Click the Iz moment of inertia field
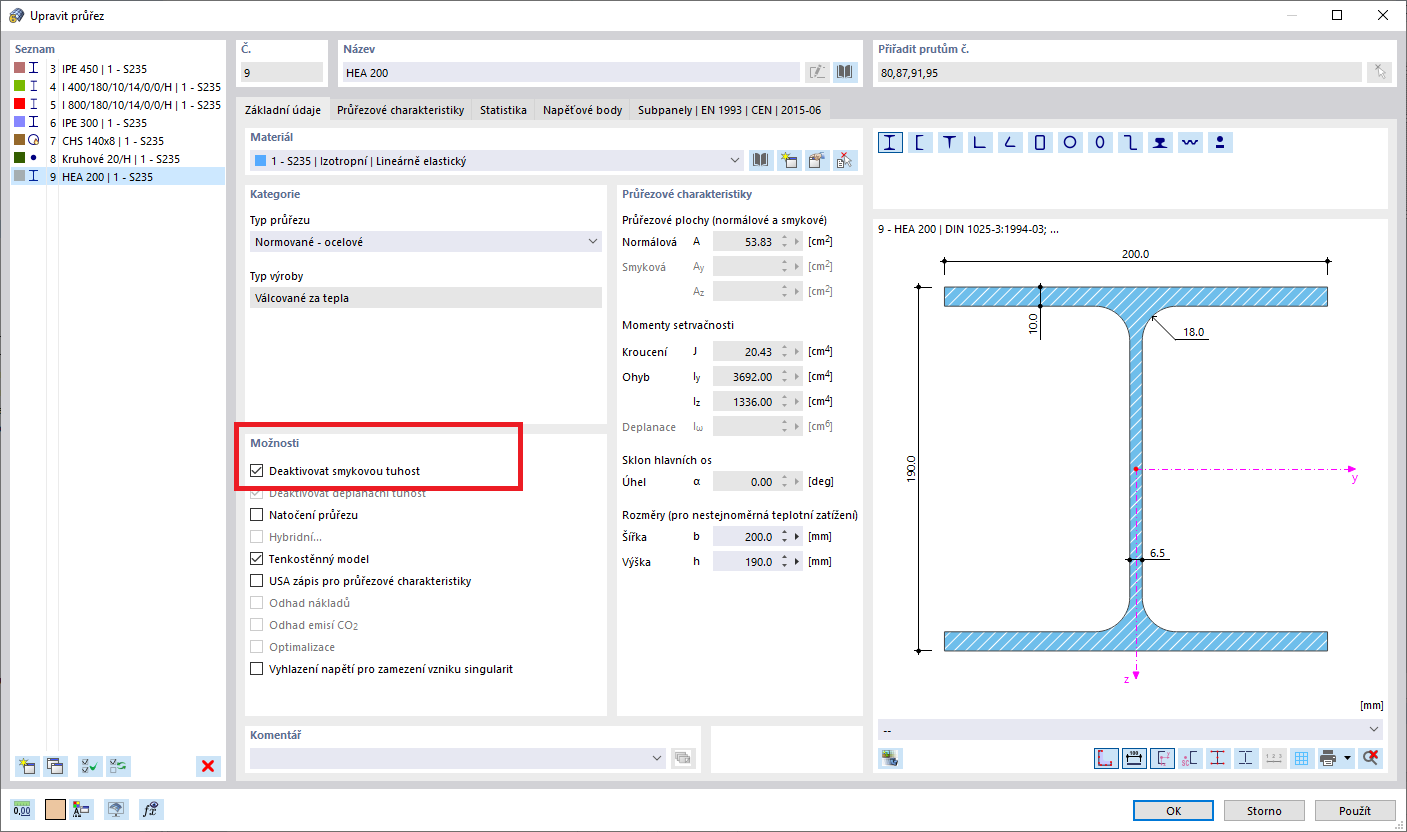The image size is (1407, 832). pyautogui.click(x=745, y=402)
